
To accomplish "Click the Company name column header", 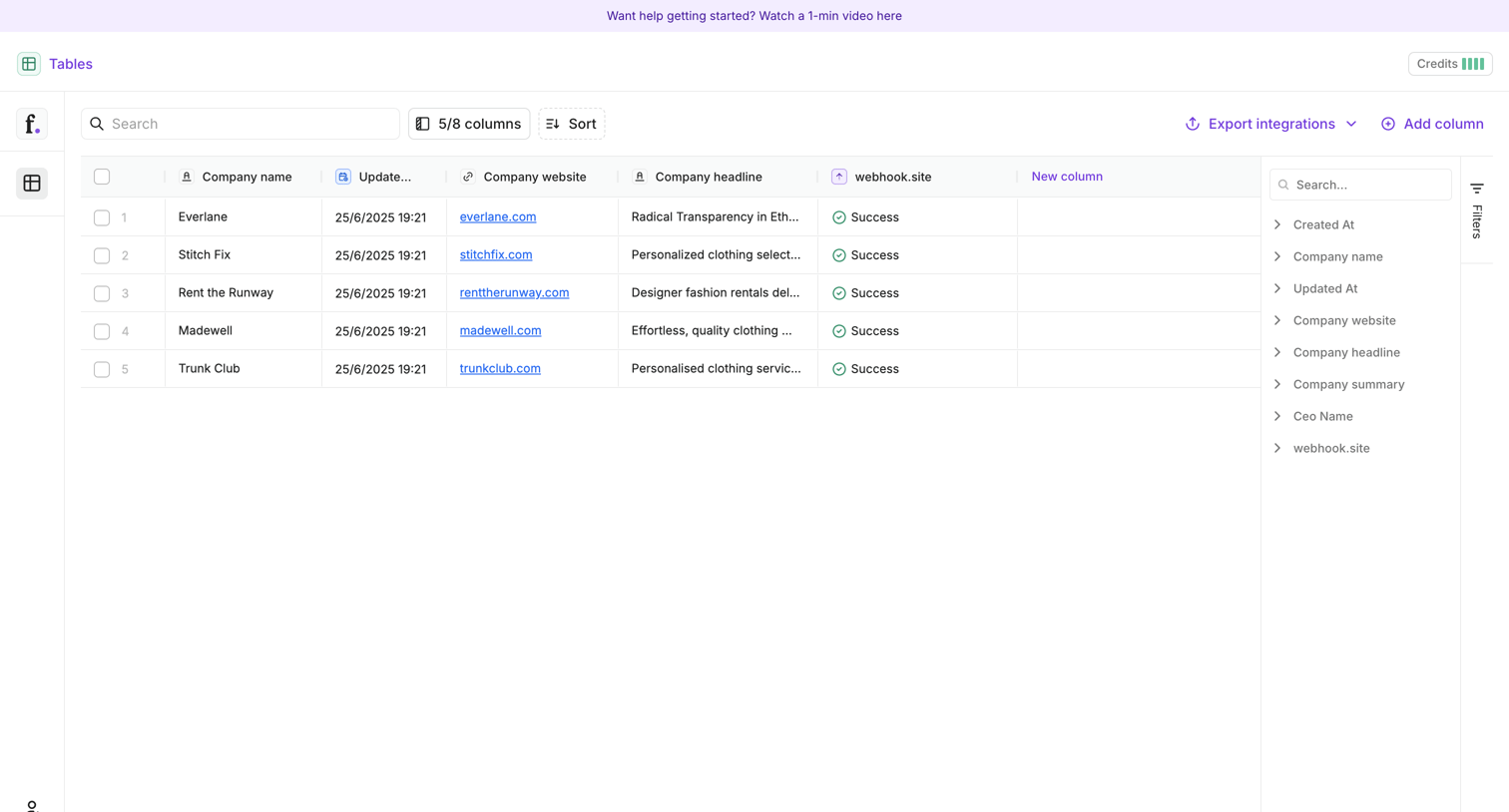I will click(x=244, y=177).
